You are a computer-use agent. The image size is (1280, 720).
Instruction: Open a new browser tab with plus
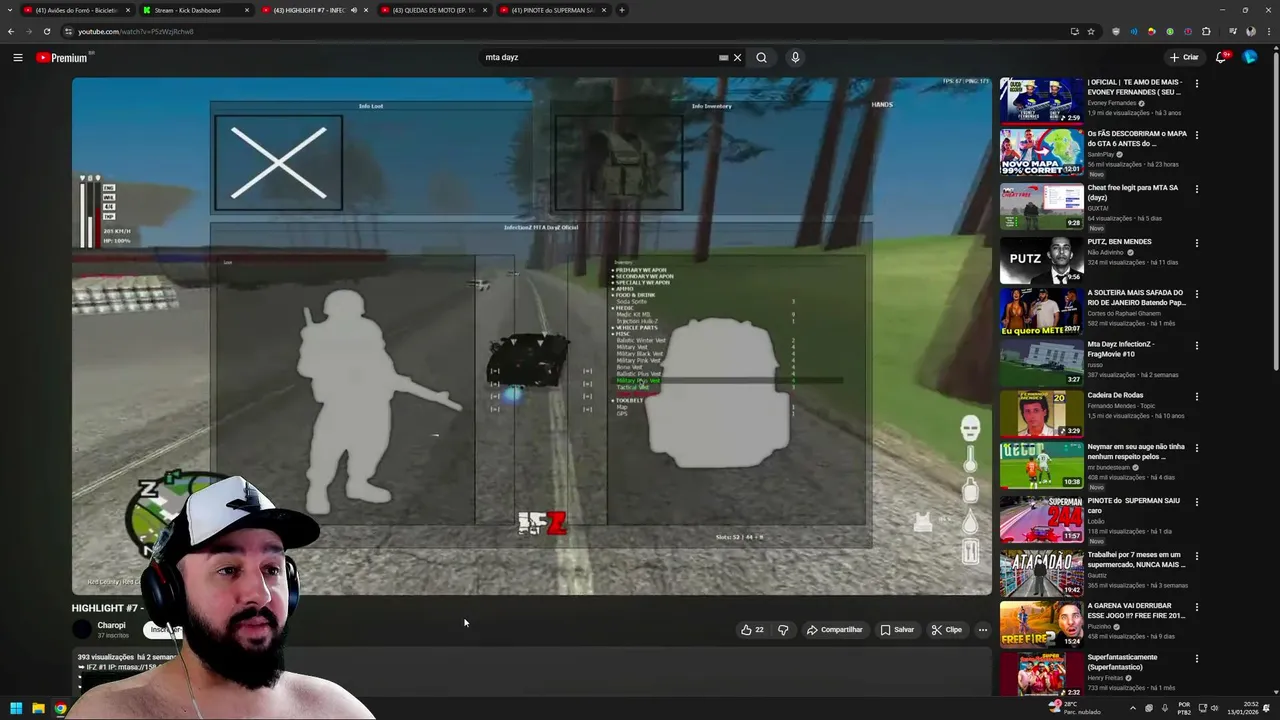(622, 10)
